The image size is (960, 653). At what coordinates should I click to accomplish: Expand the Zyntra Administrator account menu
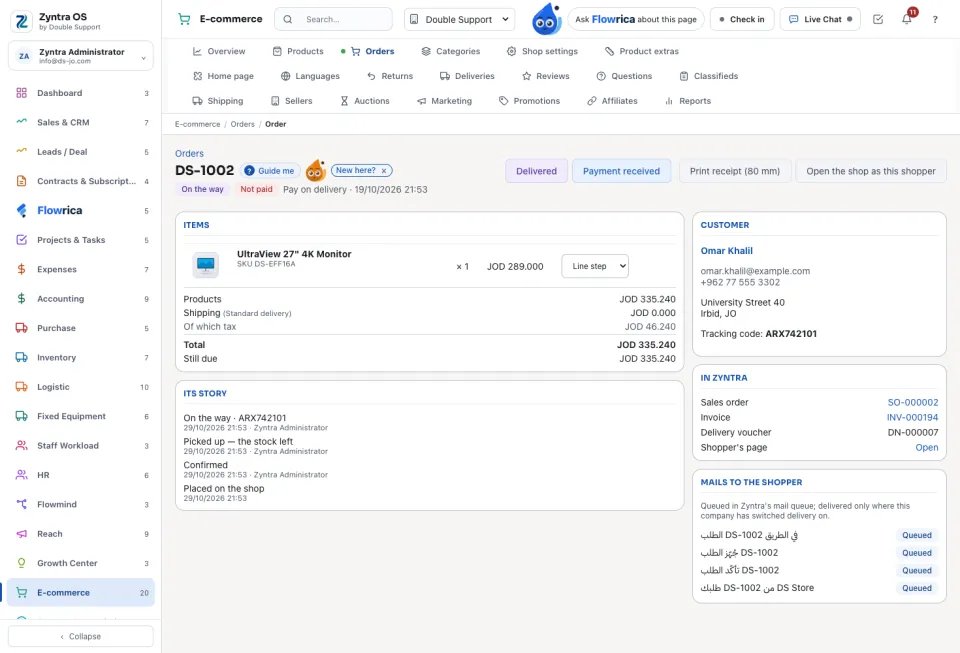click(81, 56)
